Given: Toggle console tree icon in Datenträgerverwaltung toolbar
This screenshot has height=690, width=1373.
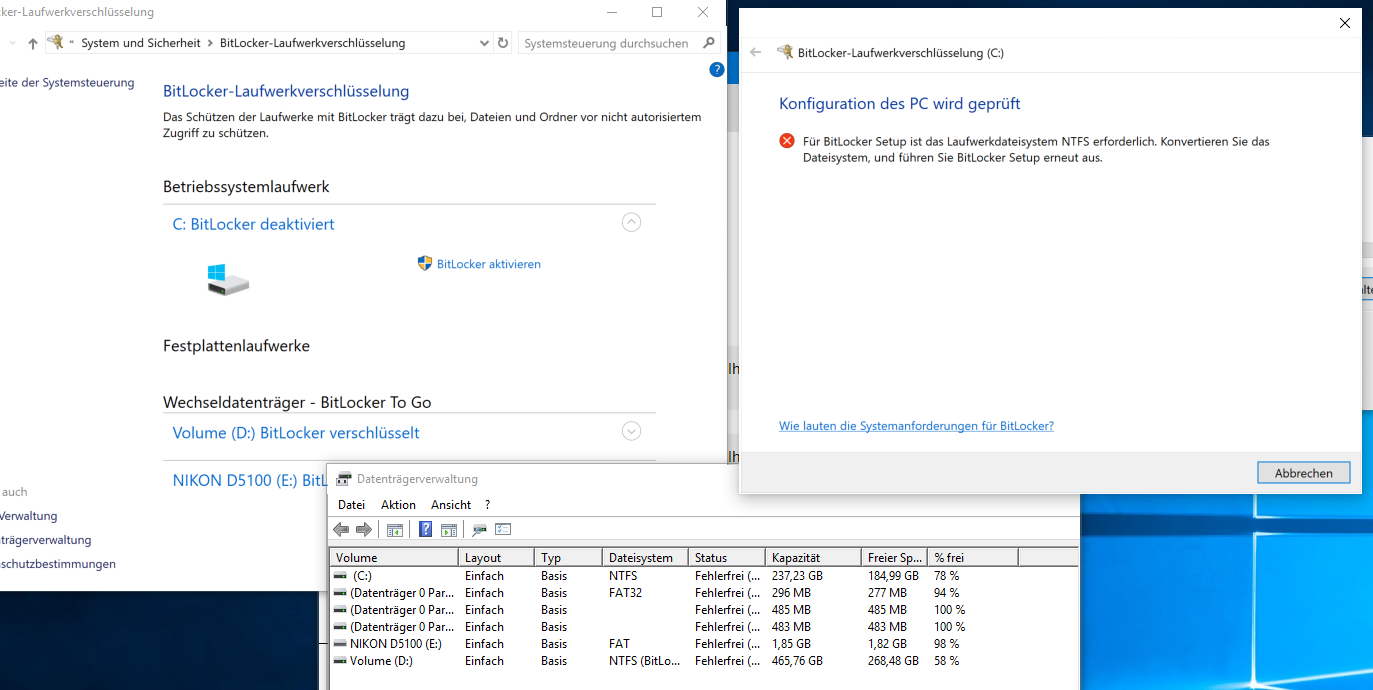Looking at the screenshot, I should 395,529.
